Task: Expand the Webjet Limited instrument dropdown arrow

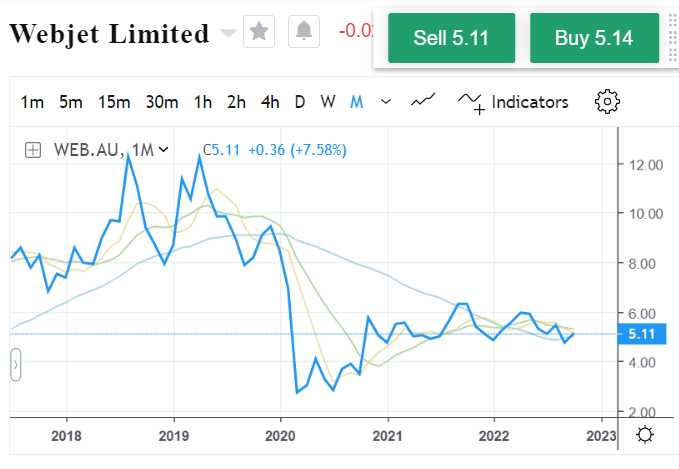Action: point(228,33)
